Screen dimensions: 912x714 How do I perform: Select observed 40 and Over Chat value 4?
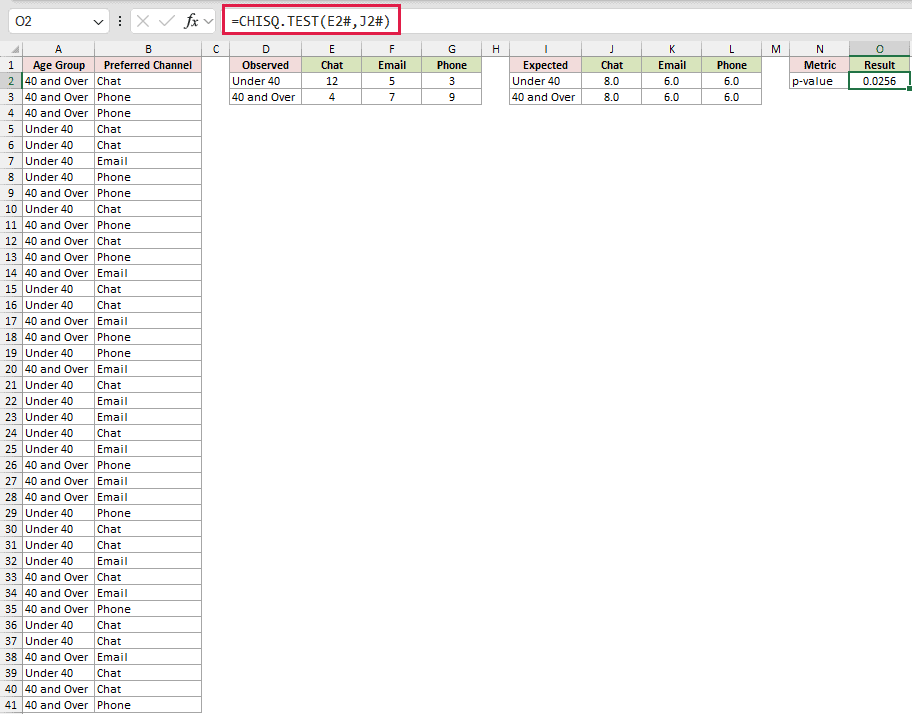coord(332,97)
